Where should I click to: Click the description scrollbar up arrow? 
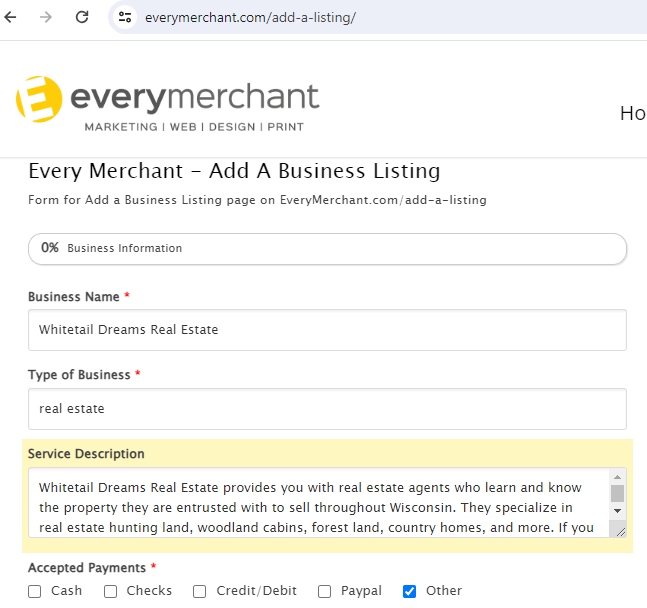tap(617, 477)
